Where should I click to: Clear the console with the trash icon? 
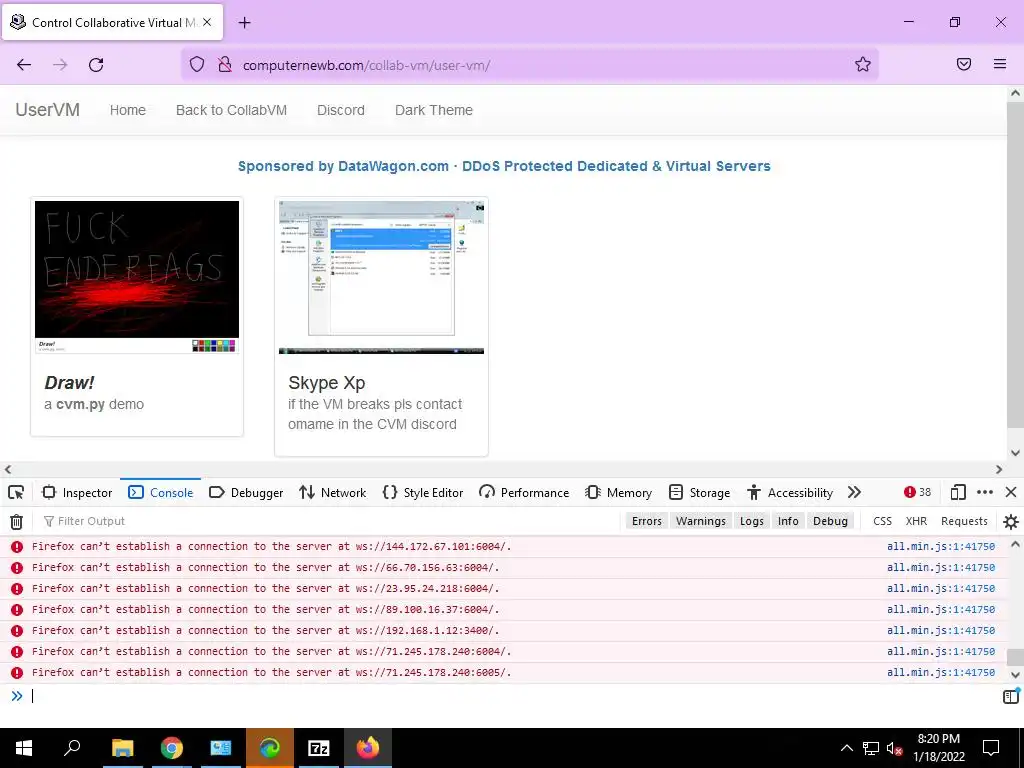(x=16, y=521)
